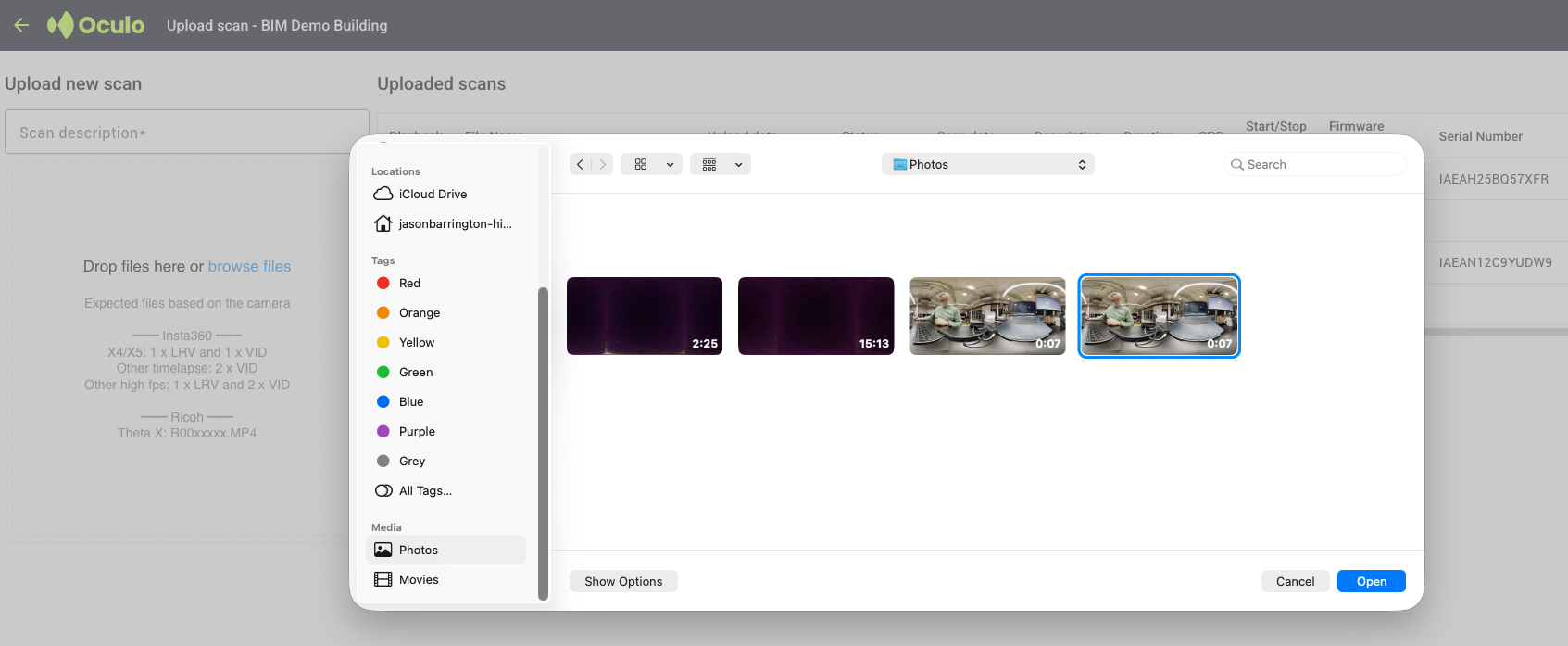The image size is (1568, 646).
Task: Click the Open button
Action: tap(1371, 581)
